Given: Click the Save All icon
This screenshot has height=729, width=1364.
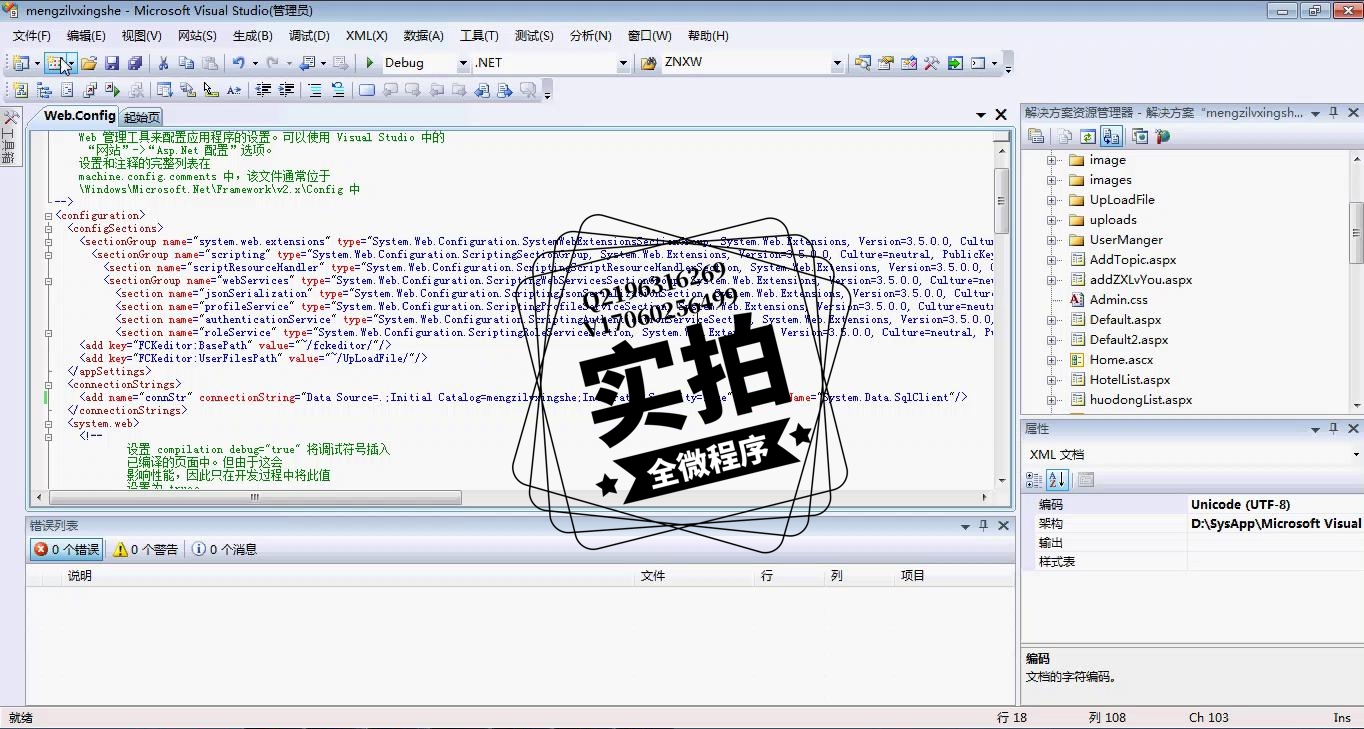Looking at the screenshot, I should (x=135, y=63).
